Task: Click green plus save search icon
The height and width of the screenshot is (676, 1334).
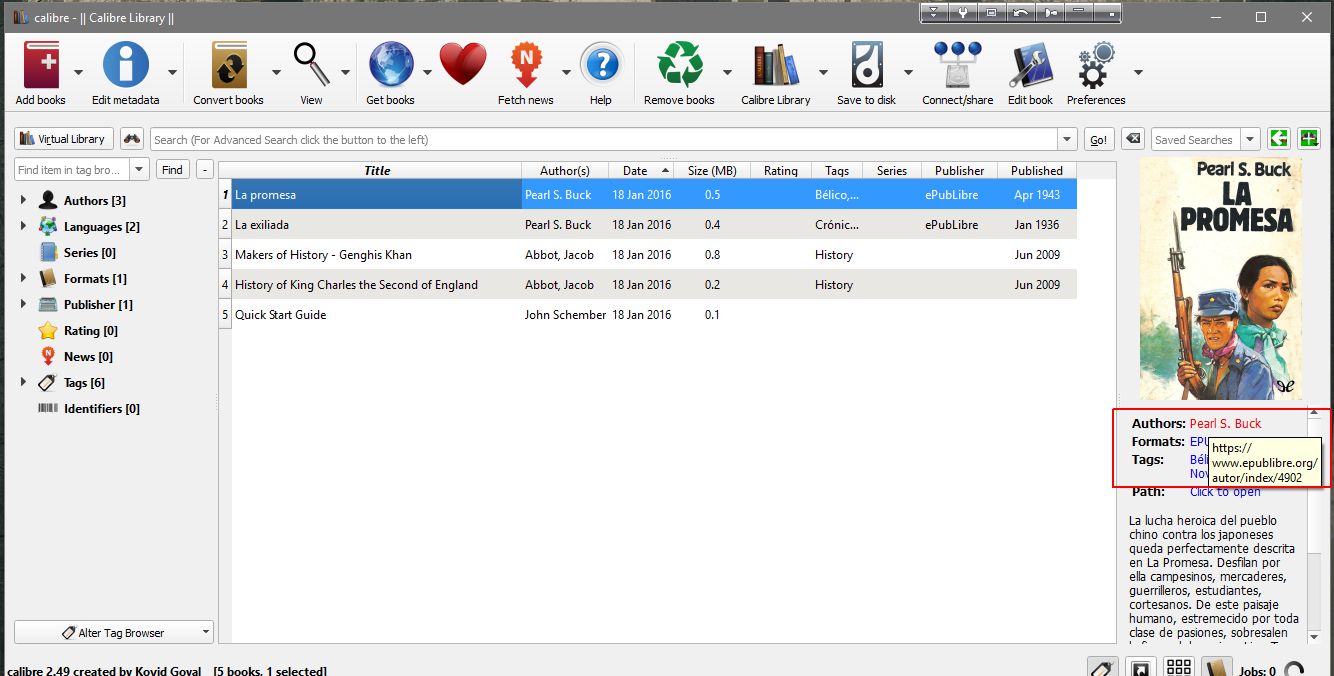Action: point(1307,139)
